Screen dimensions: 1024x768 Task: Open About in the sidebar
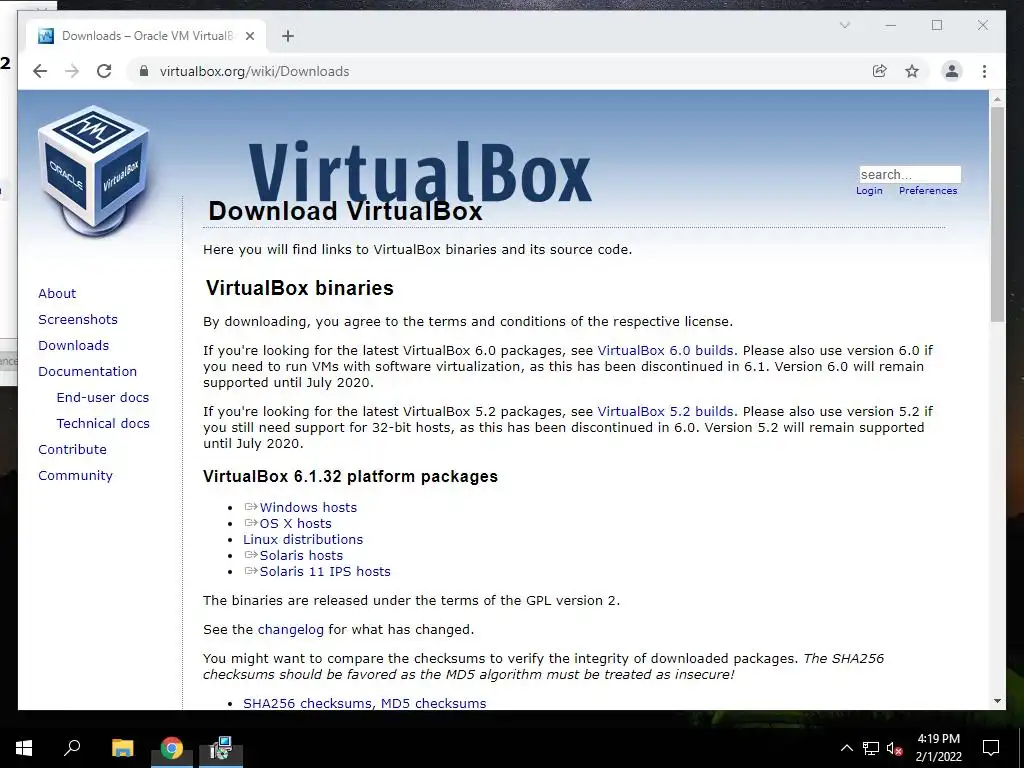[x=57, y=293]
